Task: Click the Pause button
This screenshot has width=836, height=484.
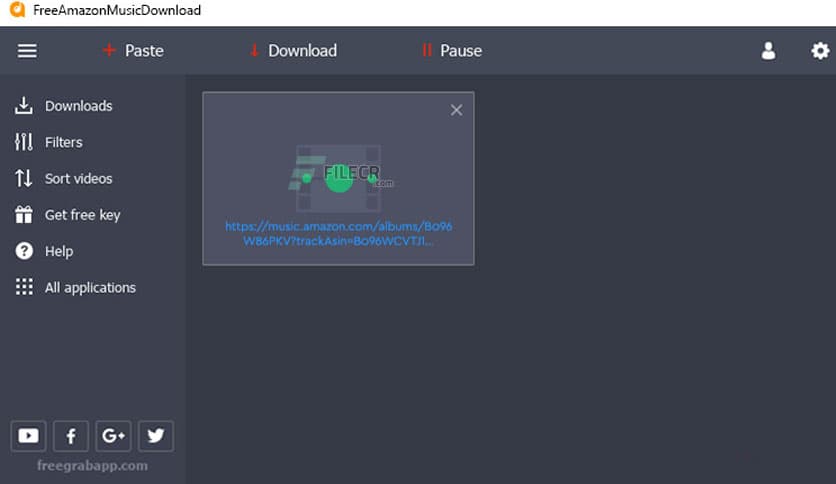Action: pos(452,51)
